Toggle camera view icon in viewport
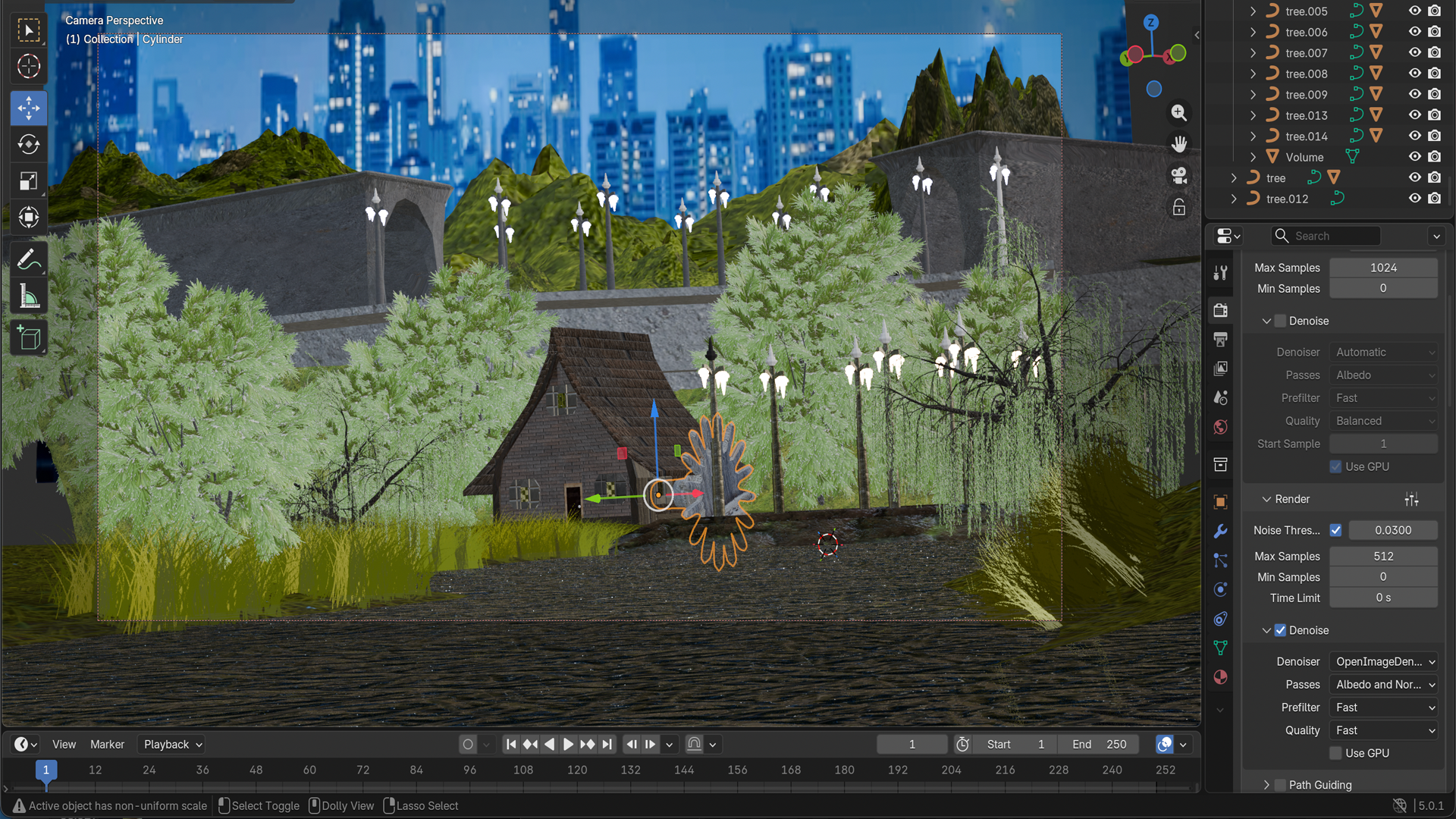 click(x=1178, y=175)
